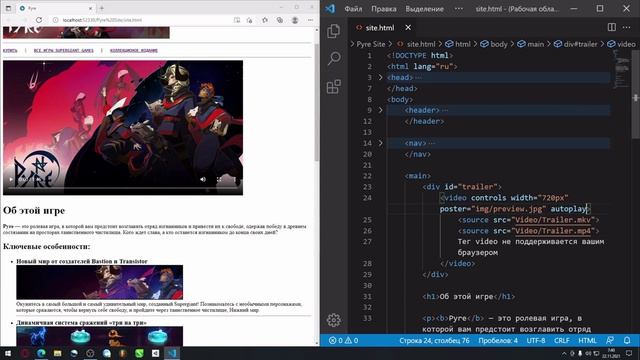Click the main breadcrumb item
Screen dimensions: 640x360
(531, 44)
